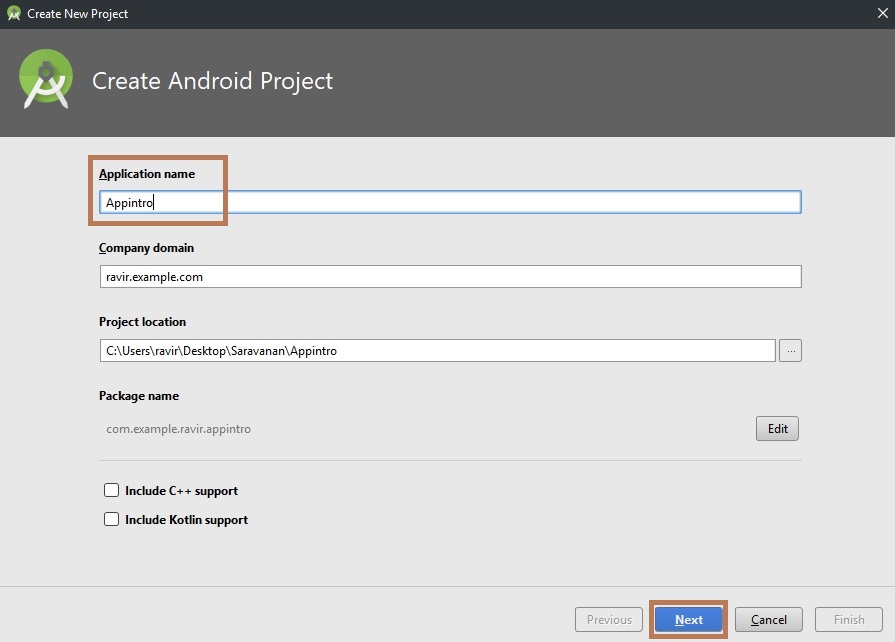This screenshot has width=895, height=642.
Task: Toggle the Include Kotlin support checkbox
Action: tap(112, 520)
